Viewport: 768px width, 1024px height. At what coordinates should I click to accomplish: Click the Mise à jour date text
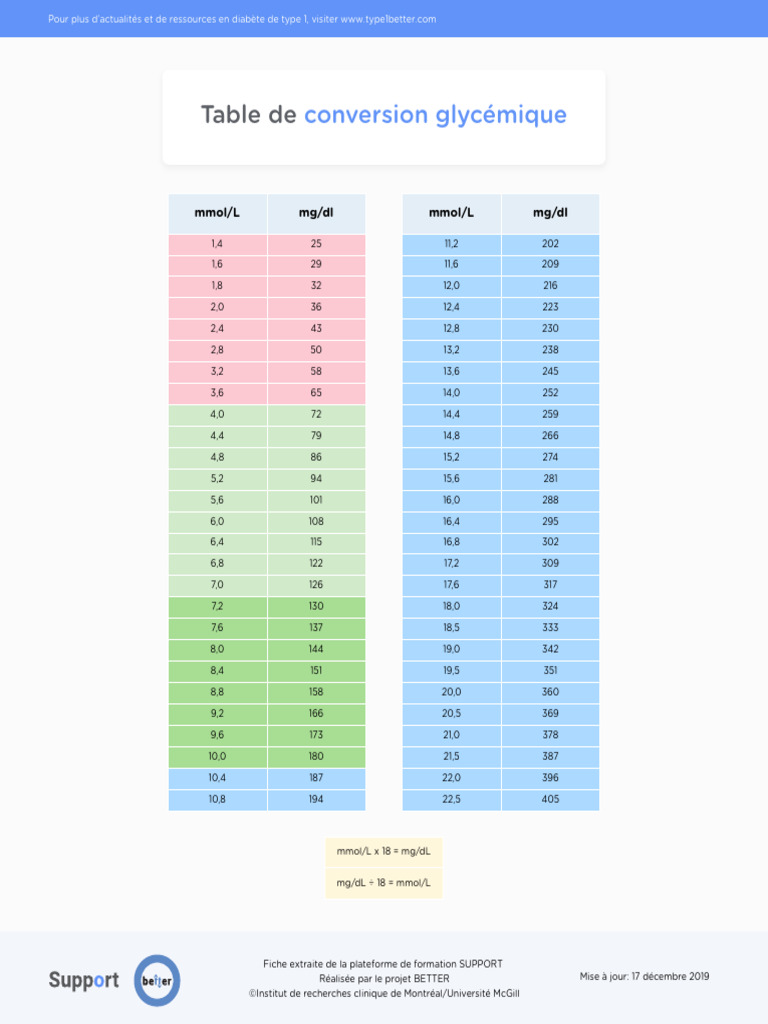(x=644, y=976)
